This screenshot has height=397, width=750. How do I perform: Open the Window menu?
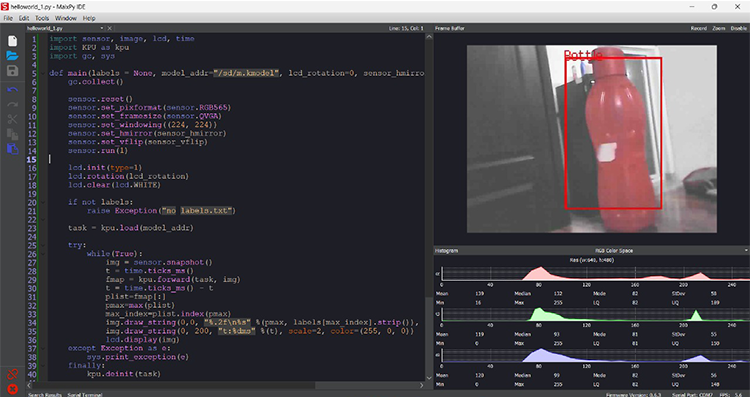coord(66,18)
